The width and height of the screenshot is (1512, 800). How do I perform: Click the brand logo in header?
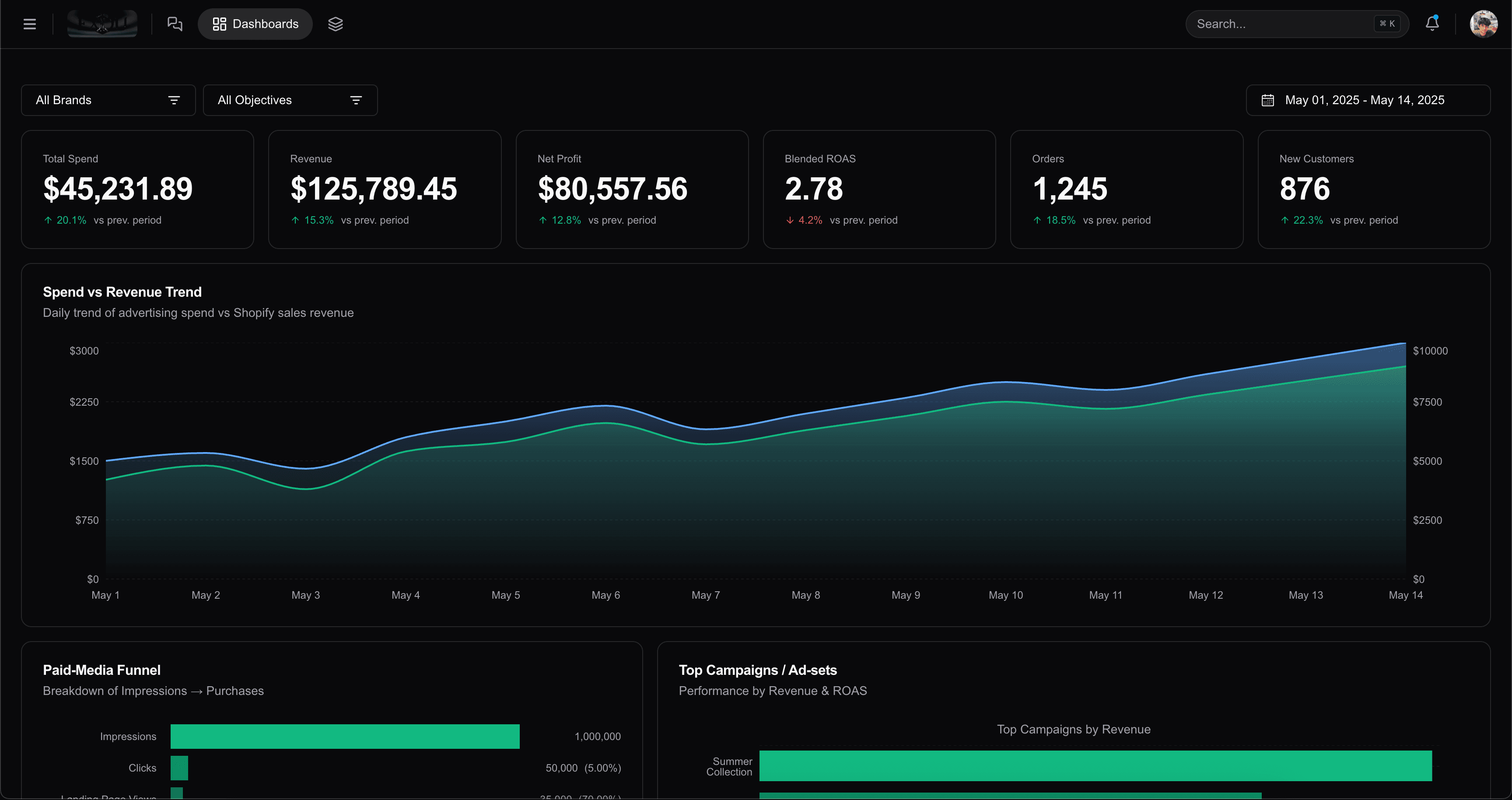102,24
